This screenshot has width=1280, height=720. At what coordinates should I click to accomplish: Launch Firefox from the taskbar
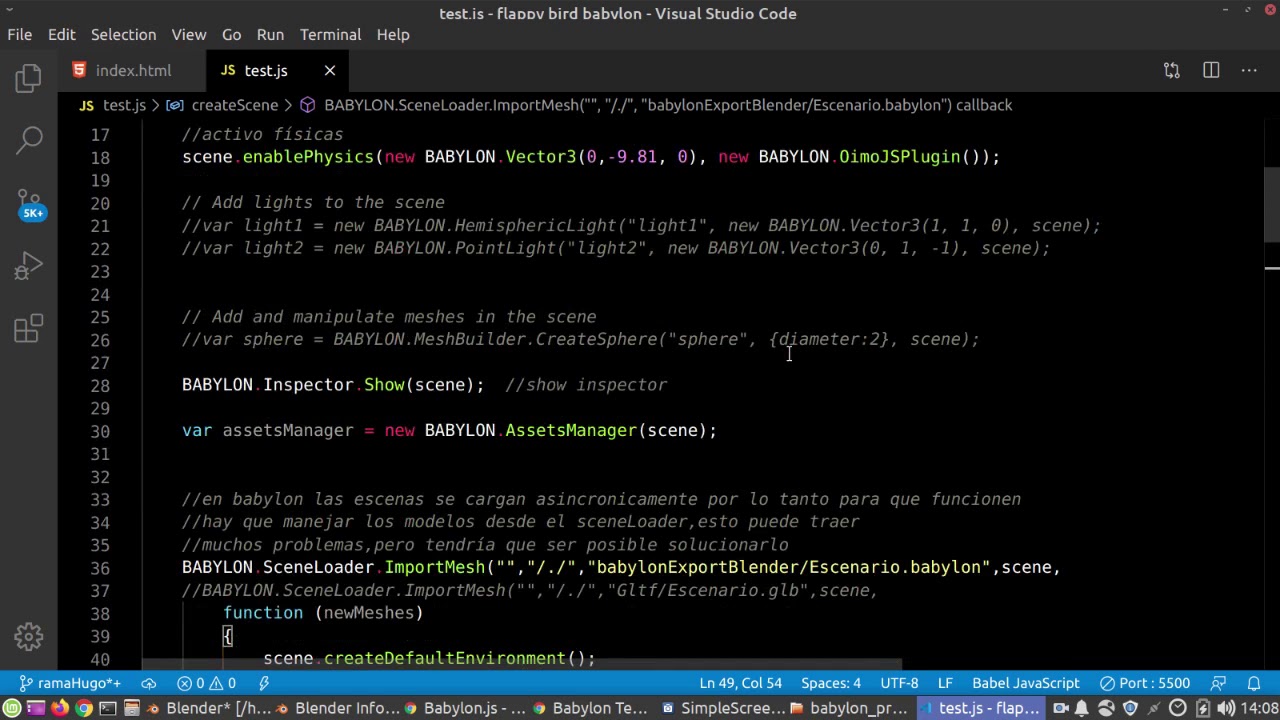click(x=60, y=709)
